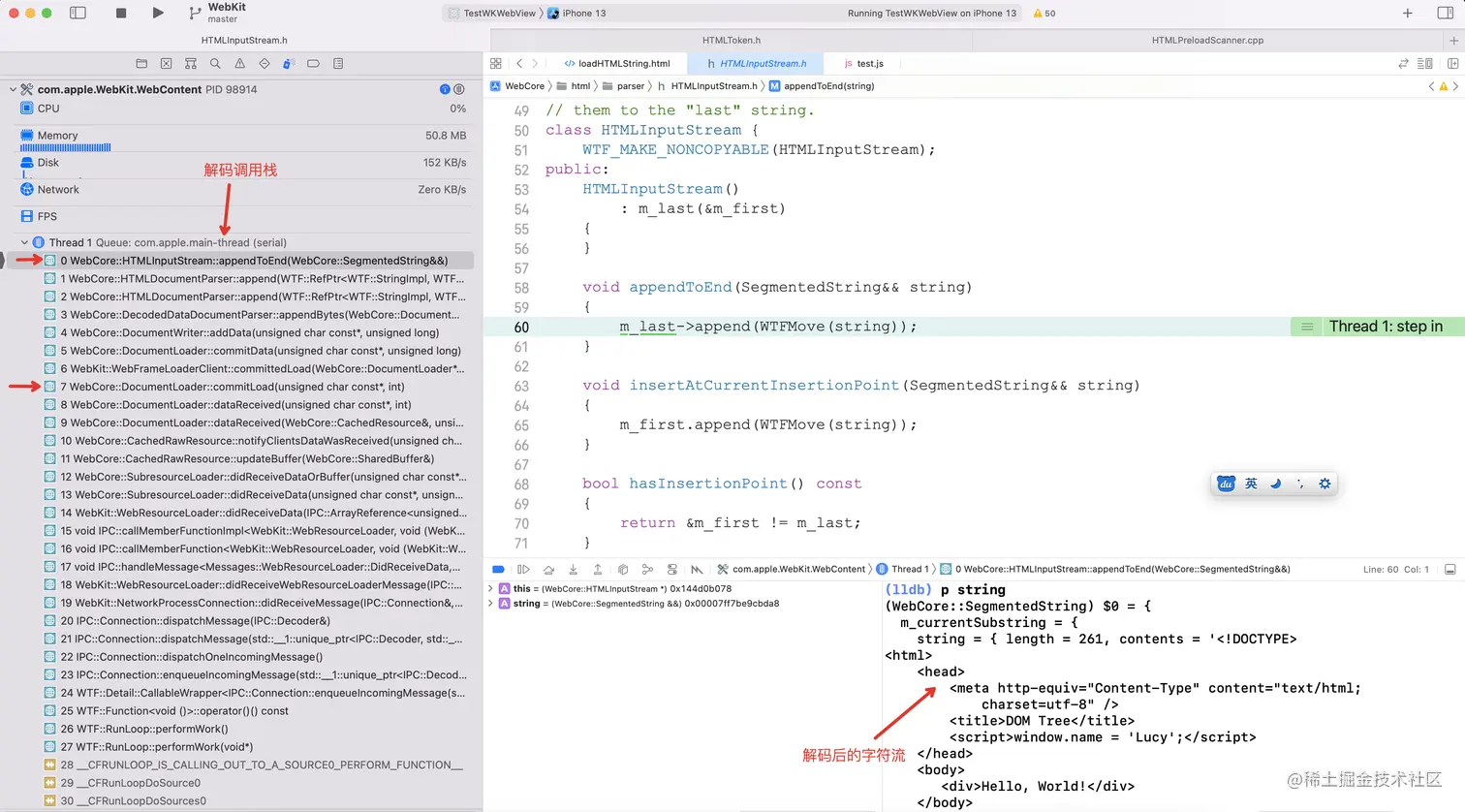Choose the iPhone 13 run destination
Screen dimensions: 1465x812
577,14
